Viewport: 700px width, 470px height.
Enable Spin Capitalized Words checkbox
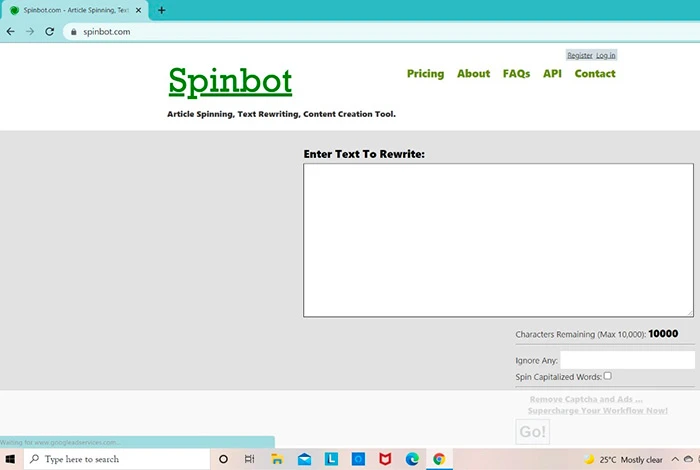click(x=608, y=376)
